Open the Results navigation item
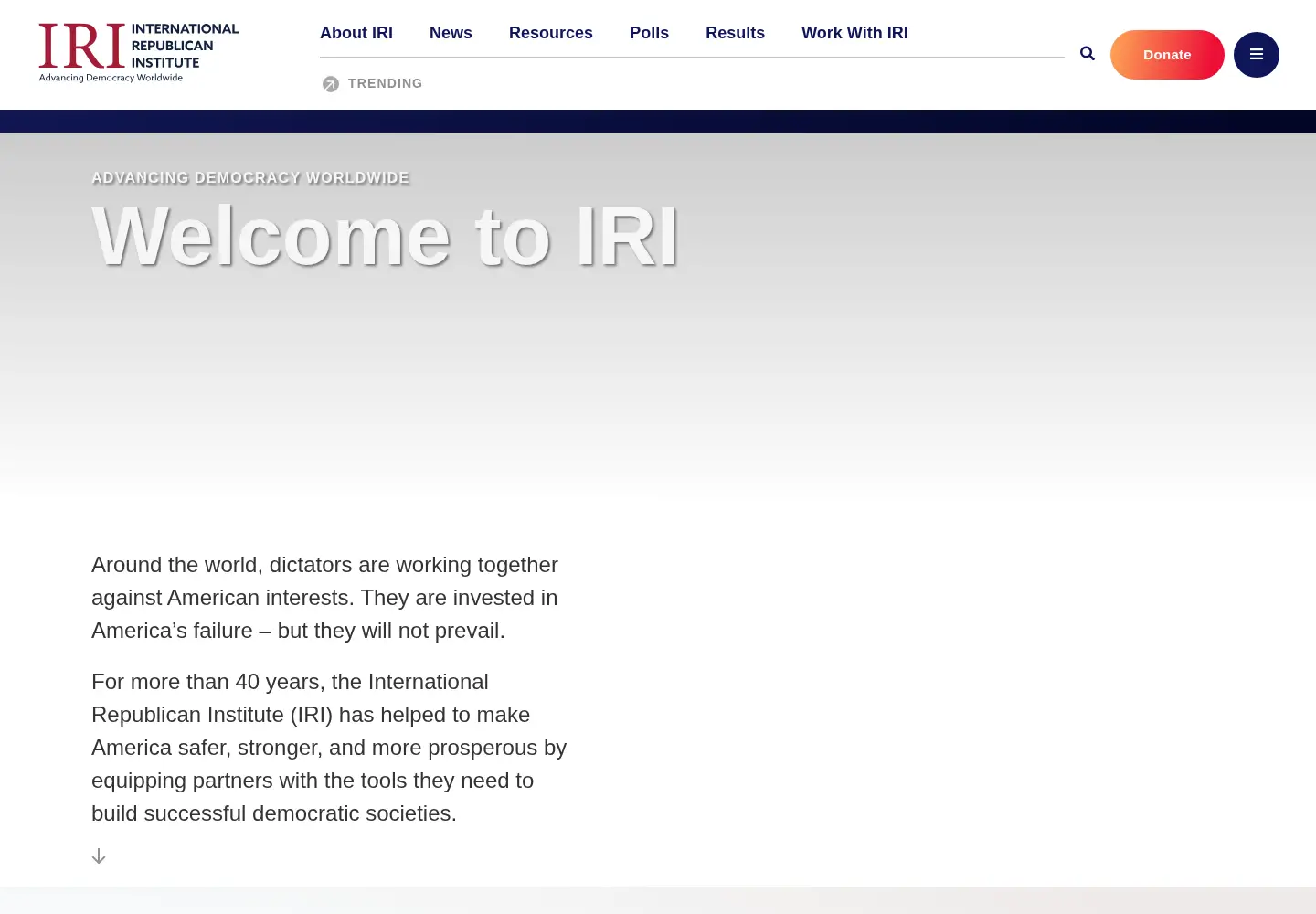Viewport: 1316px width, 914px height. pyautogui.click(x=735, y=33)
